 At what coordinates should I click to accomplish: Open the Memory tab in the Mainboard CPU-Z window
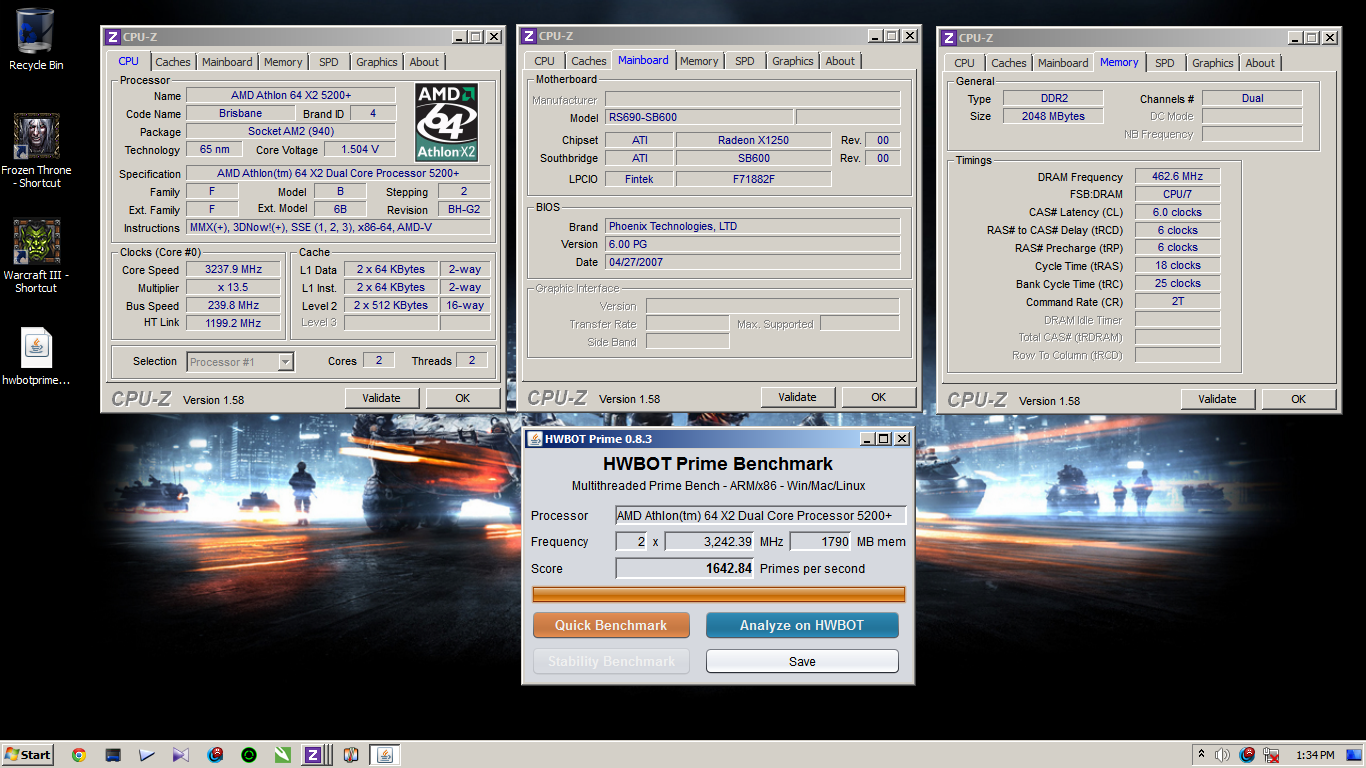coord(699,61)
